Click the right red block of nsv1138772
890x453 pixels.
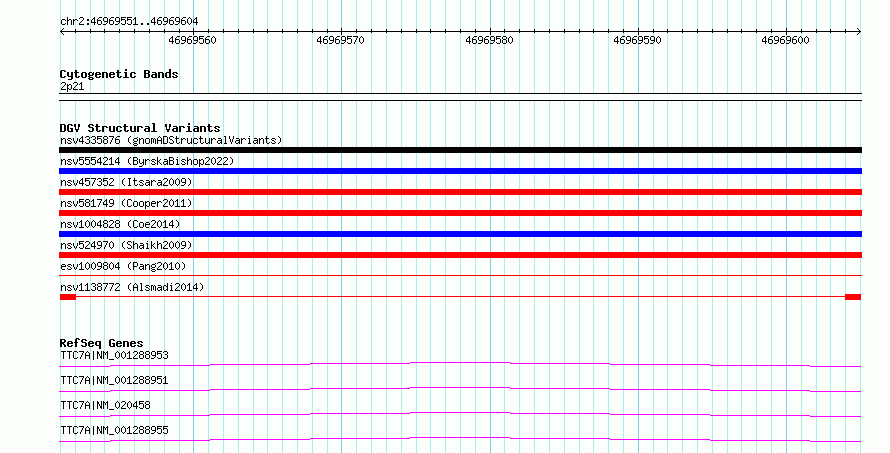(x=853, y=297)
